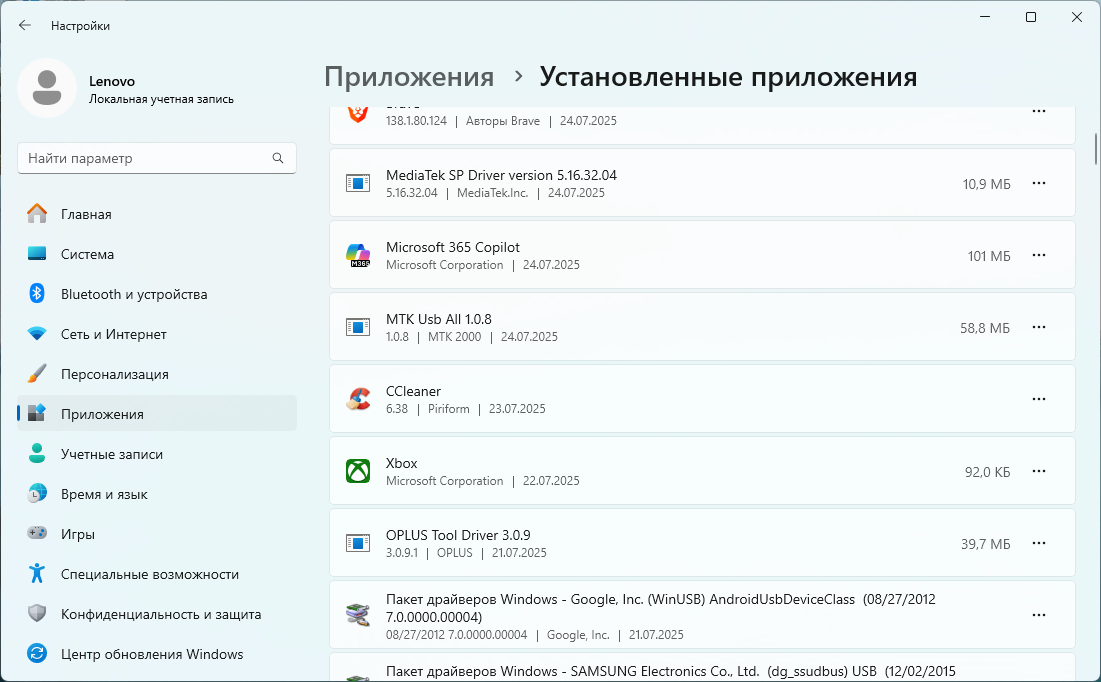
Task: Click the Система monitor icon
Action: pyautogui.click(x=37, y=254)
